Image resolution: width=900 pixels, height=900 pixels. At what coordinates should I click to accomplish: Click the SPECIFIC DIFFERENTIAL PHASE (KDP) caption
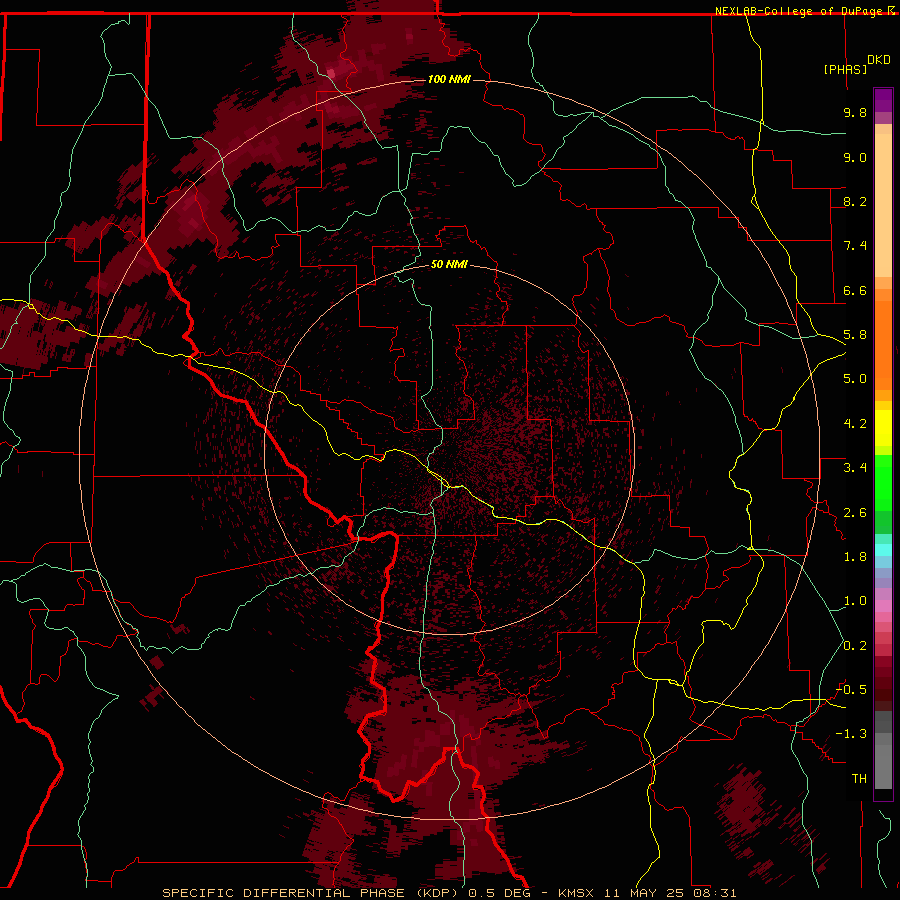pyautogui.click(x=312, y=893)
